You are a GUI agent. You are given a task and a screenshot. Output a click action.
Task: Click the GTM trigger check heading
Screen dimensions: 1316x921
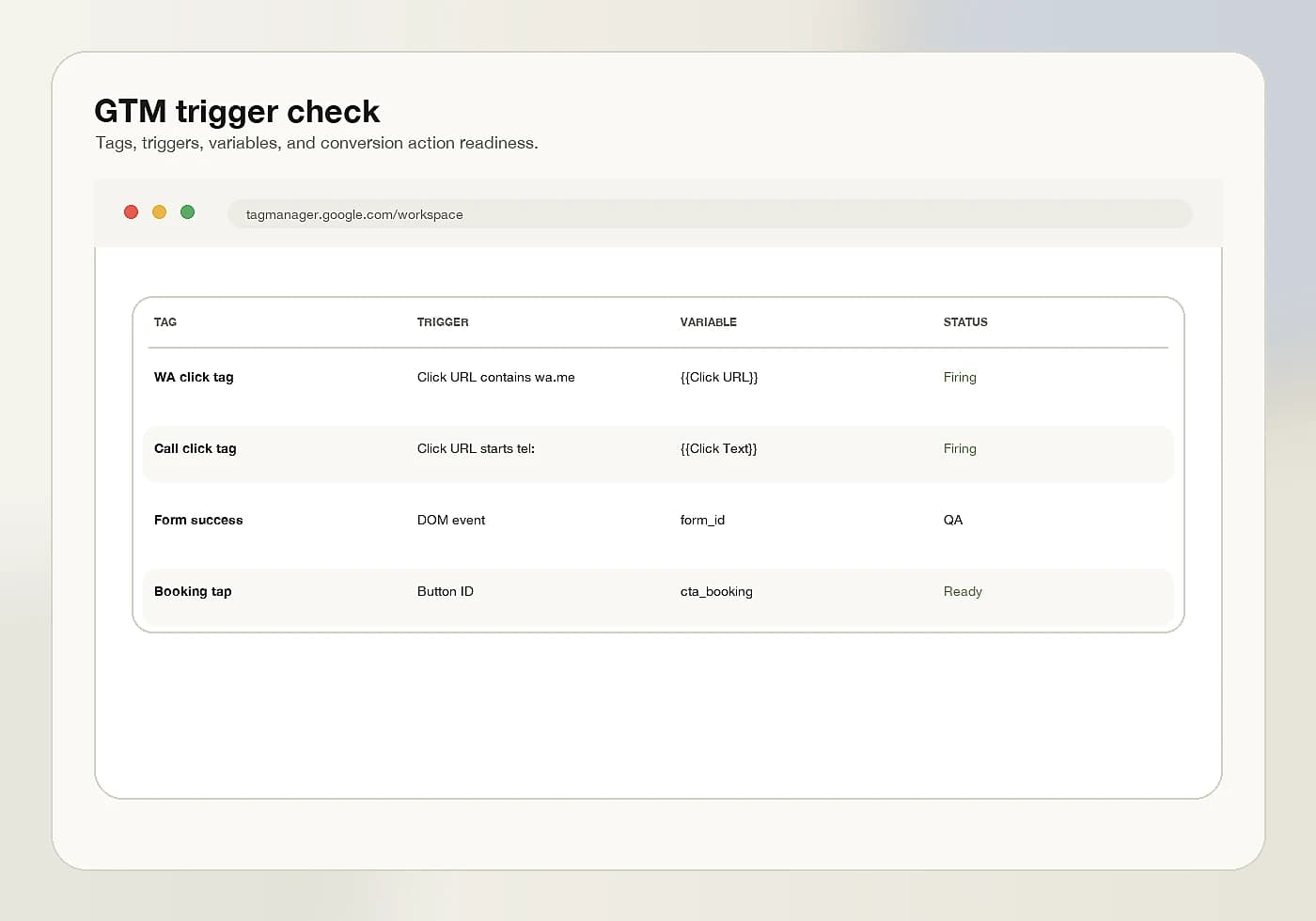pos(237,112)
